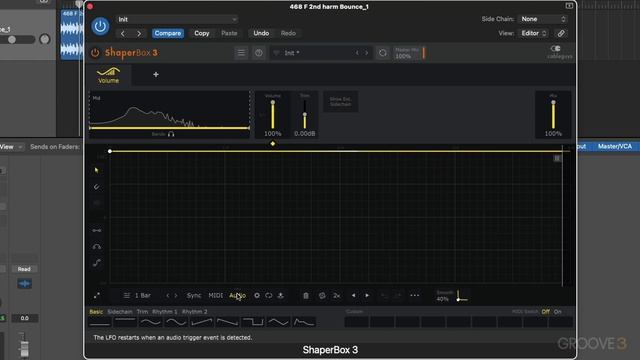The image size is (640, 360).
Task: Select the arc curve tool
Action: tap(97, 247)
